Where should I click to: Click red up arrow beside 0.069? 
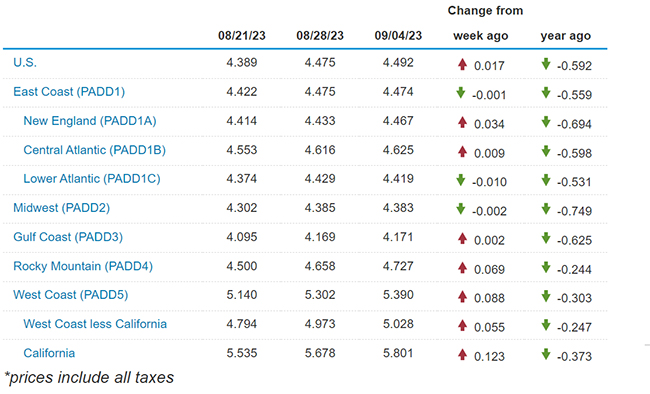pos(463,268)
